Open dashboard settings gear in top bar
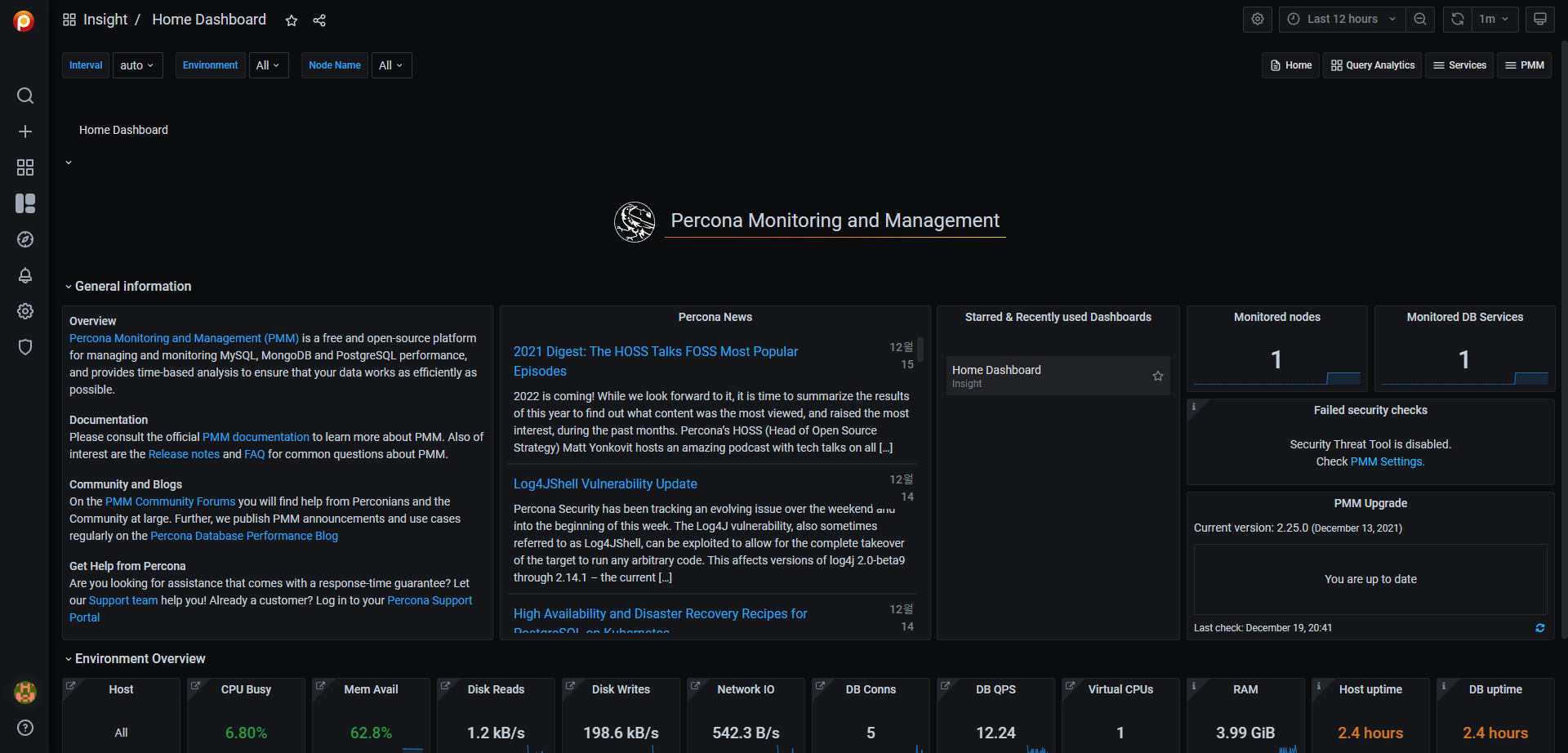1568x753 pixels. 1258,19
